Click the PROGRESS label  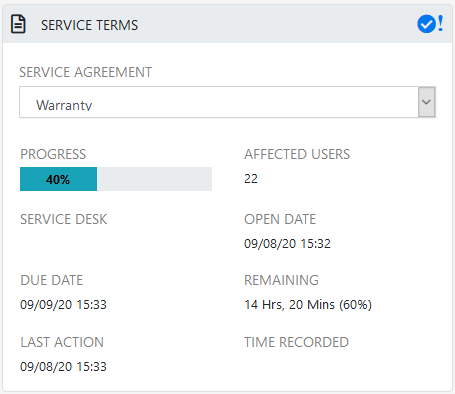(x=53, y=154)
